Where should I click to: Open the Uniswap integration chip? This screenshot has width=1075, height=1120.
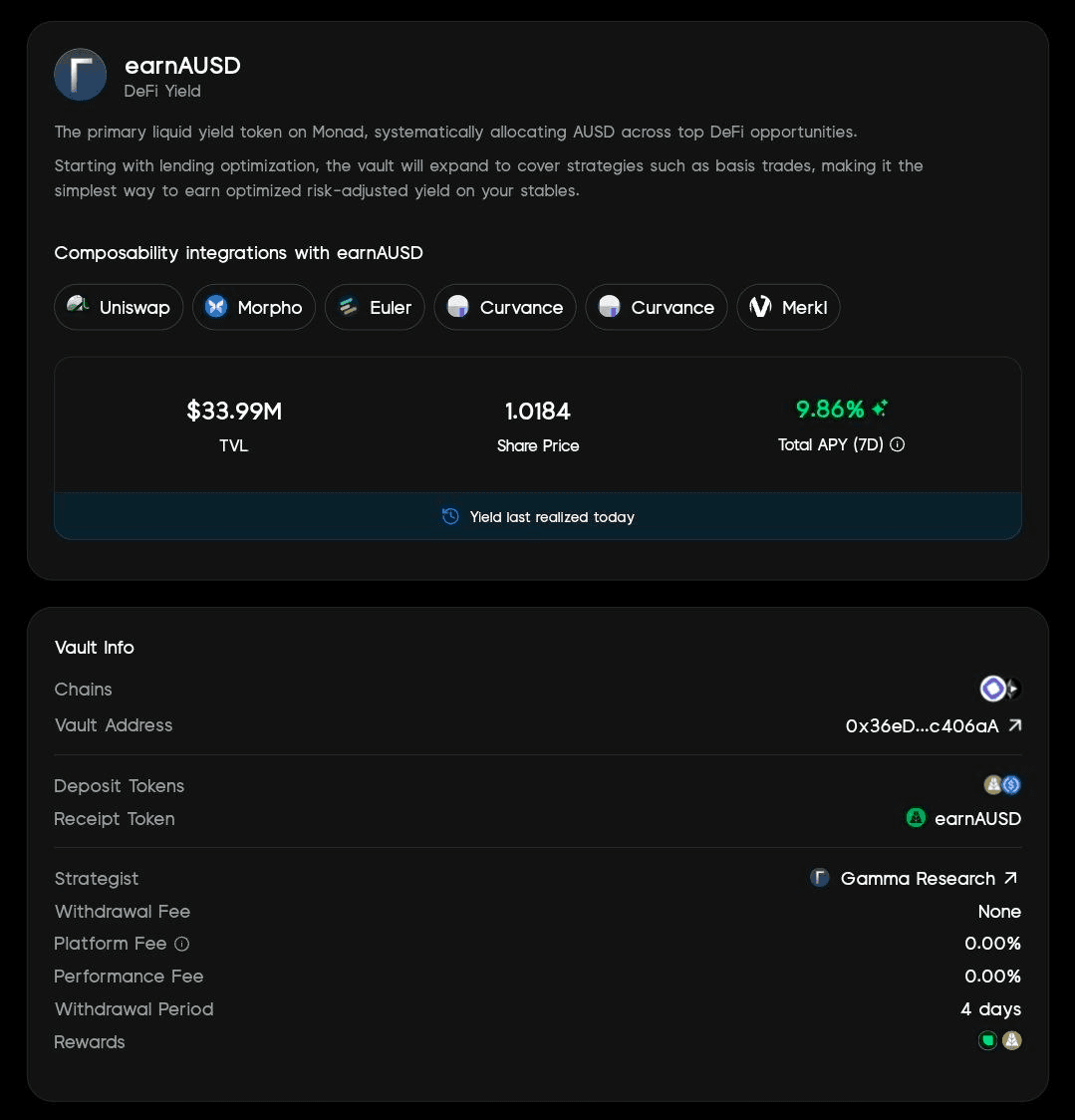click(119, 307)
